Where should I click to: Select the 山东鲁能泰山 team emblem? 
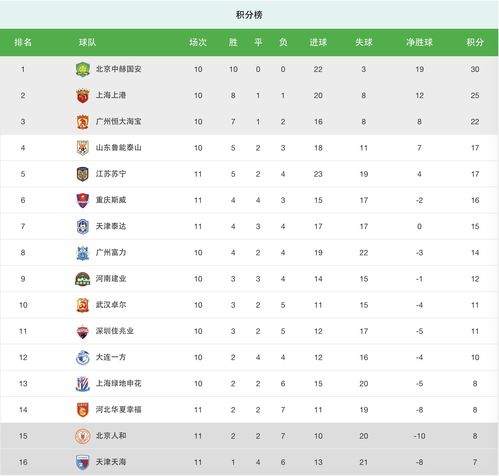(x=83, y=148)
